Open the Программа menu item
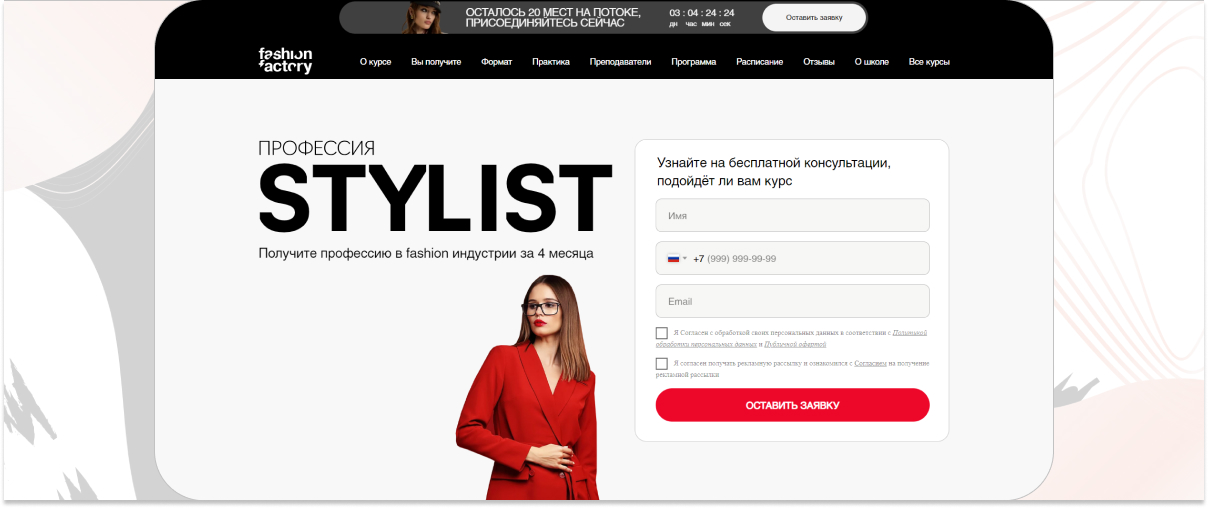This screenshot has height=508, width=1208. point(694,62)
